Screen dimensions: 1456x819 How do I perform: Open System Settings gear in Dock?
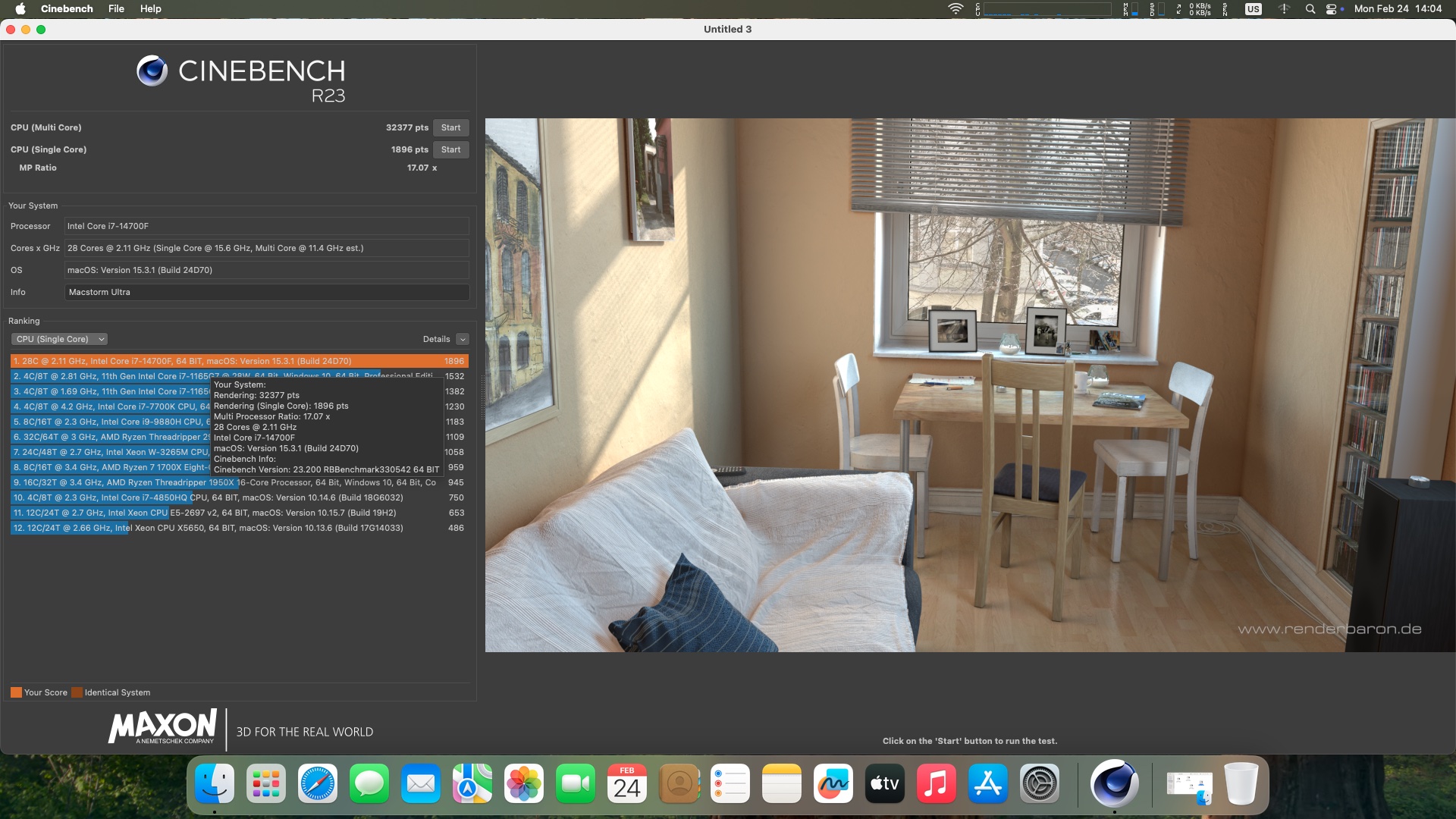point(1039,783)
